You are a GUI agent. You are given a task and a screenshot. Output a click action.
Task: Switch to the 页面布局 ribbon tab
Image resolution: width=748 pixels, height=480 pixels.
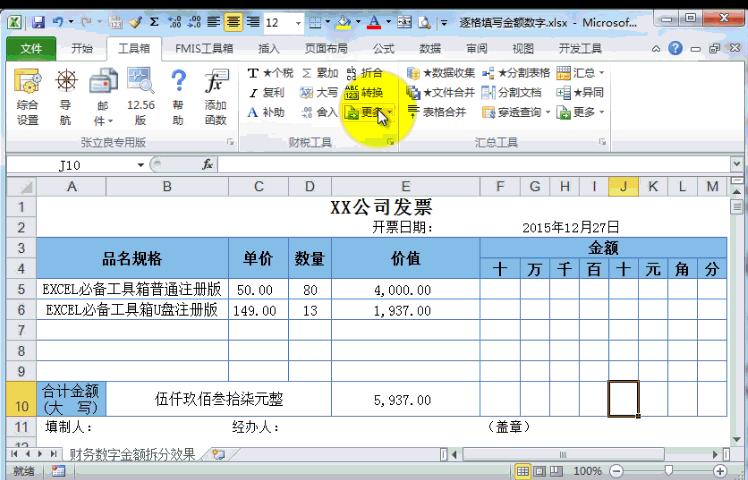pos(326,48)
